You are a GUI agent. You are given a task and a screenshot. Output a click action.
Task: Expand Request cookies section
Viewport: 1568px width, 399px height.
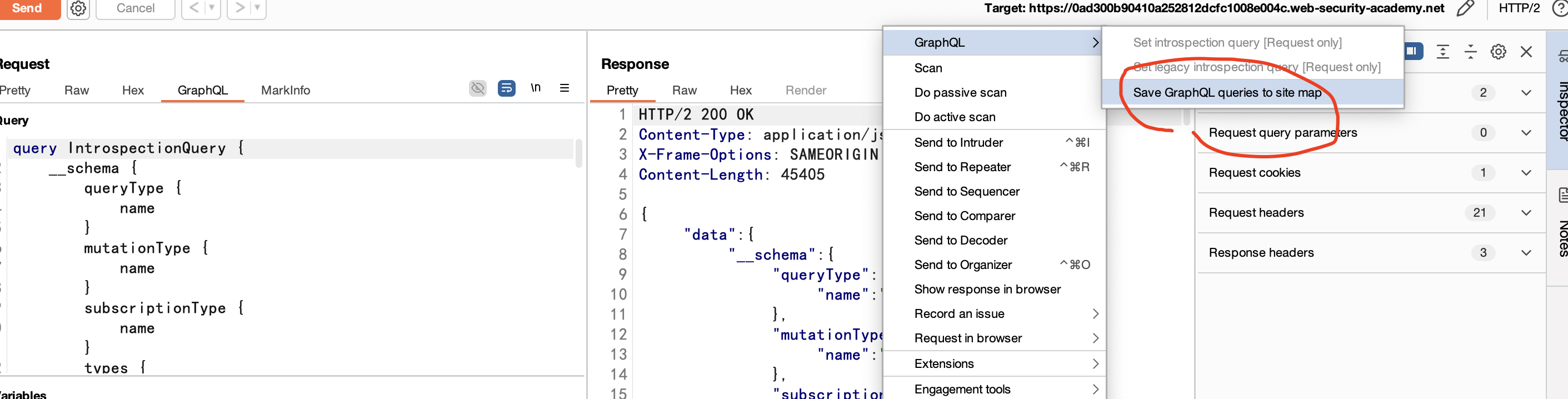(x=1525, y=173)
